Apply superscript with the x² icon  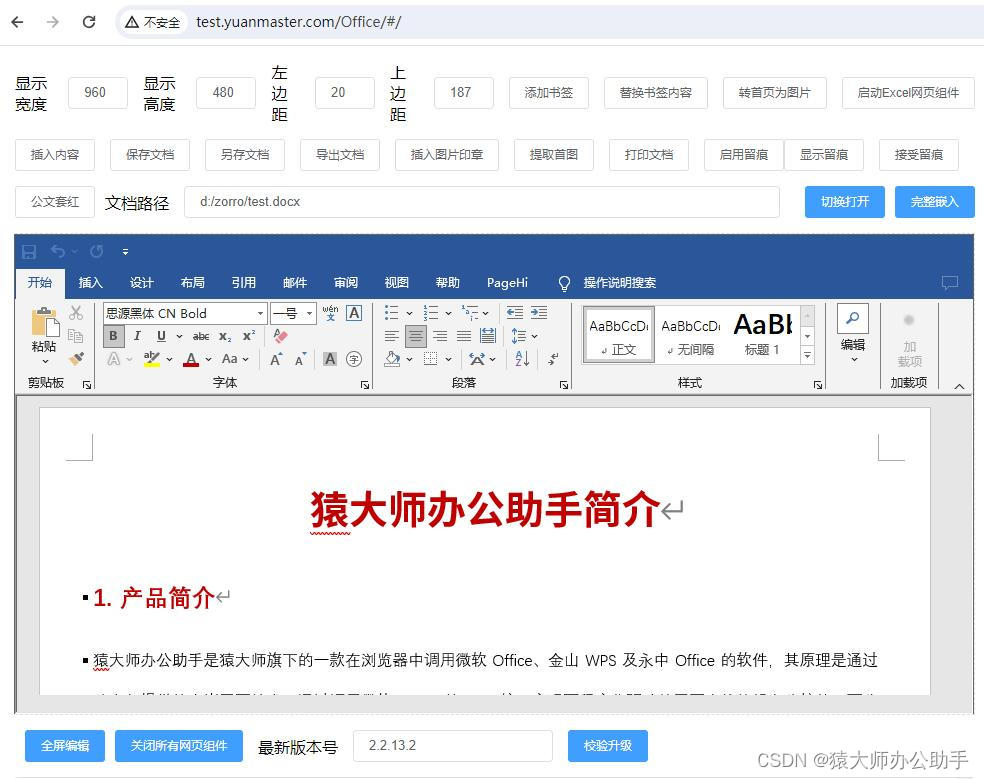249,336
